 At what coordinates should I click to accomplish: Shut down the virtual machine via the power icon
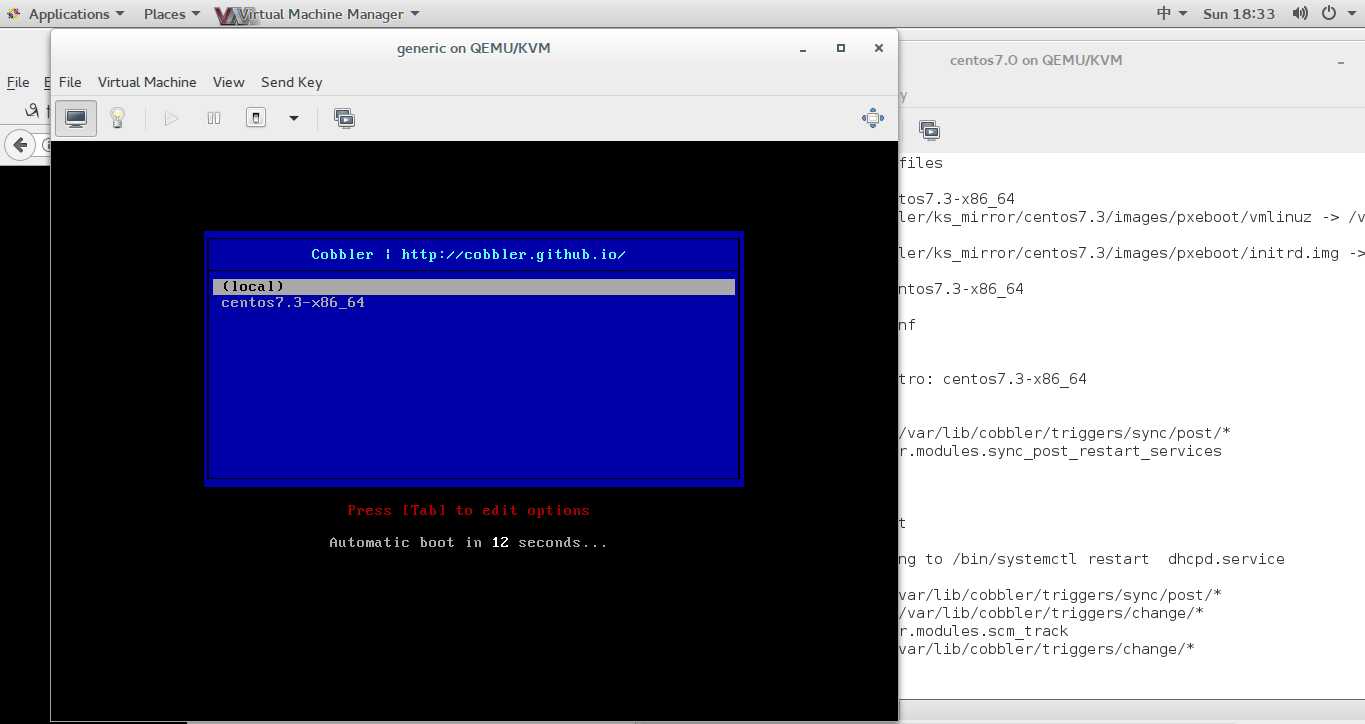256,118
